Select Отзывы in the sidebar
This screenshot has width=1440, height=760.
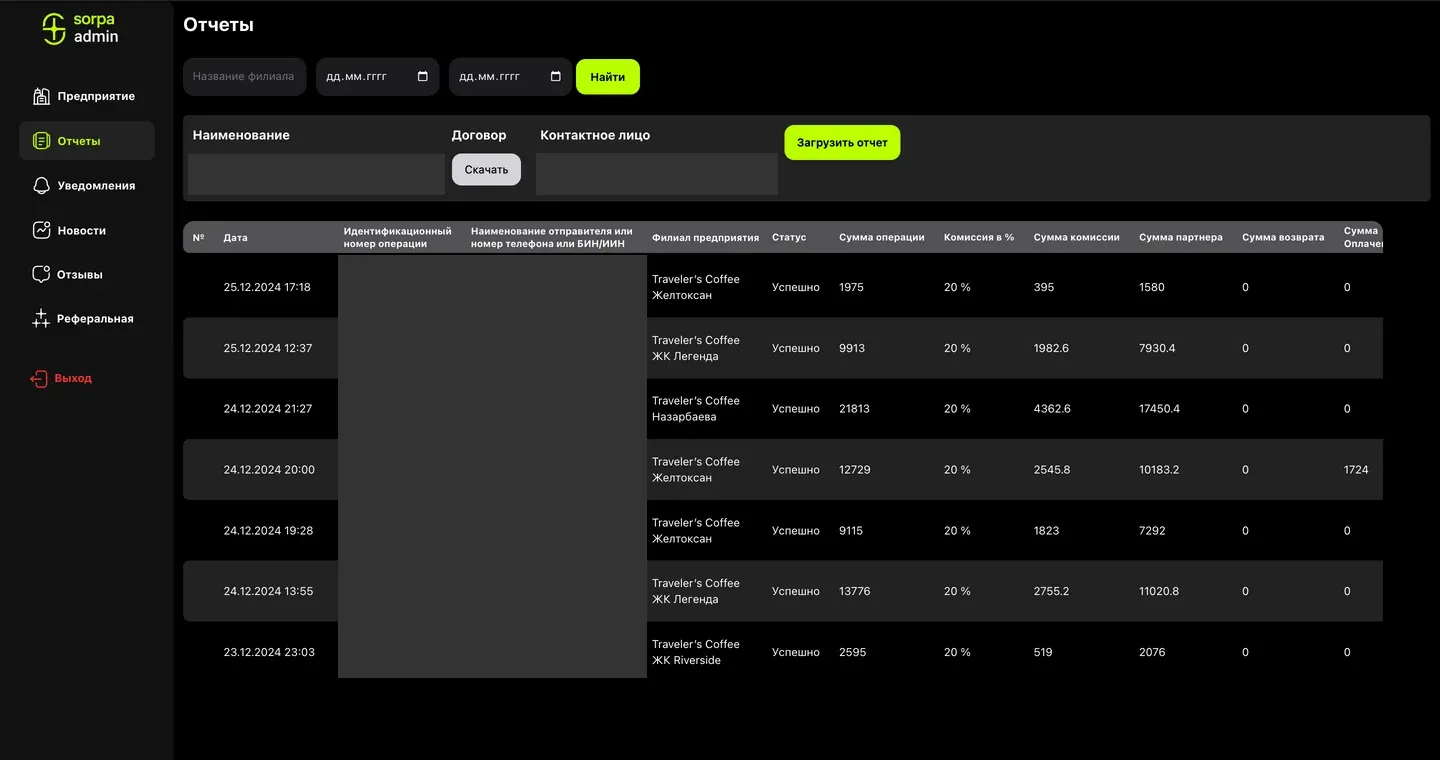point(87,274)
